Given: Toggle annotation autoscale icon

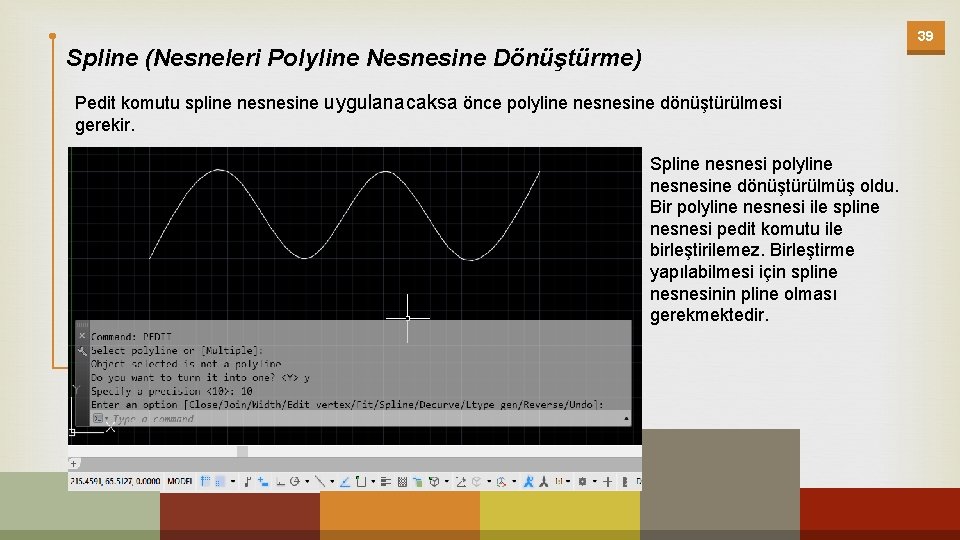Looking at the screenshot, I should point(543,482).
